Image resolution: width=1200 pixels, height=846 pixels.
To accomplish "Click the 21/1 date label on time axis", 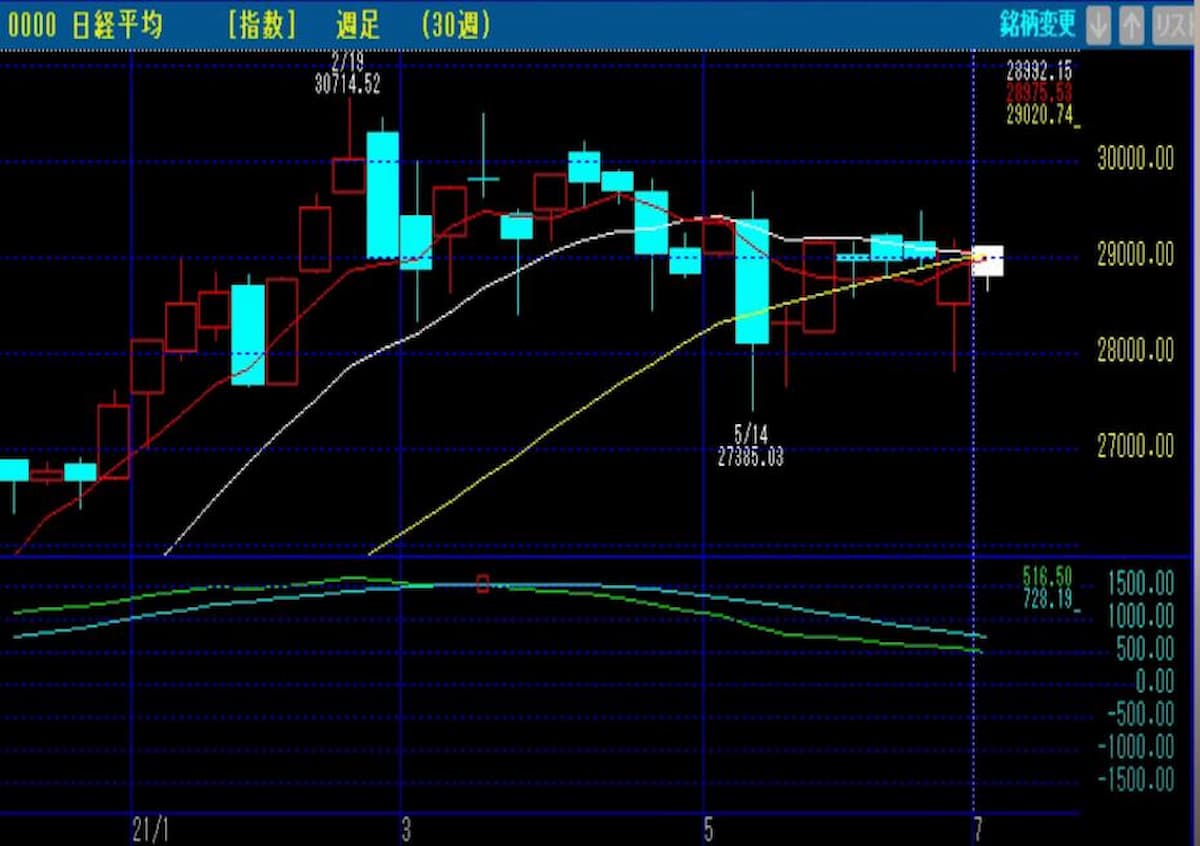I will [147, 830].
